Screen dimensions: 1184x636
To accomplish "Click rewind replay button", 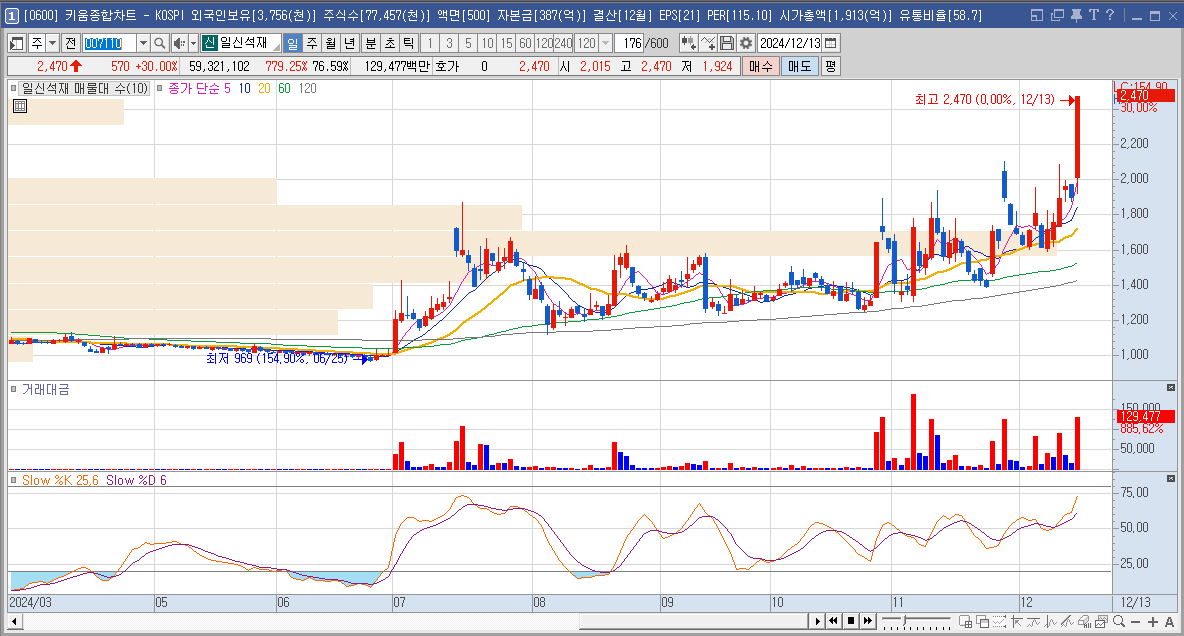I will pos(834,621).
